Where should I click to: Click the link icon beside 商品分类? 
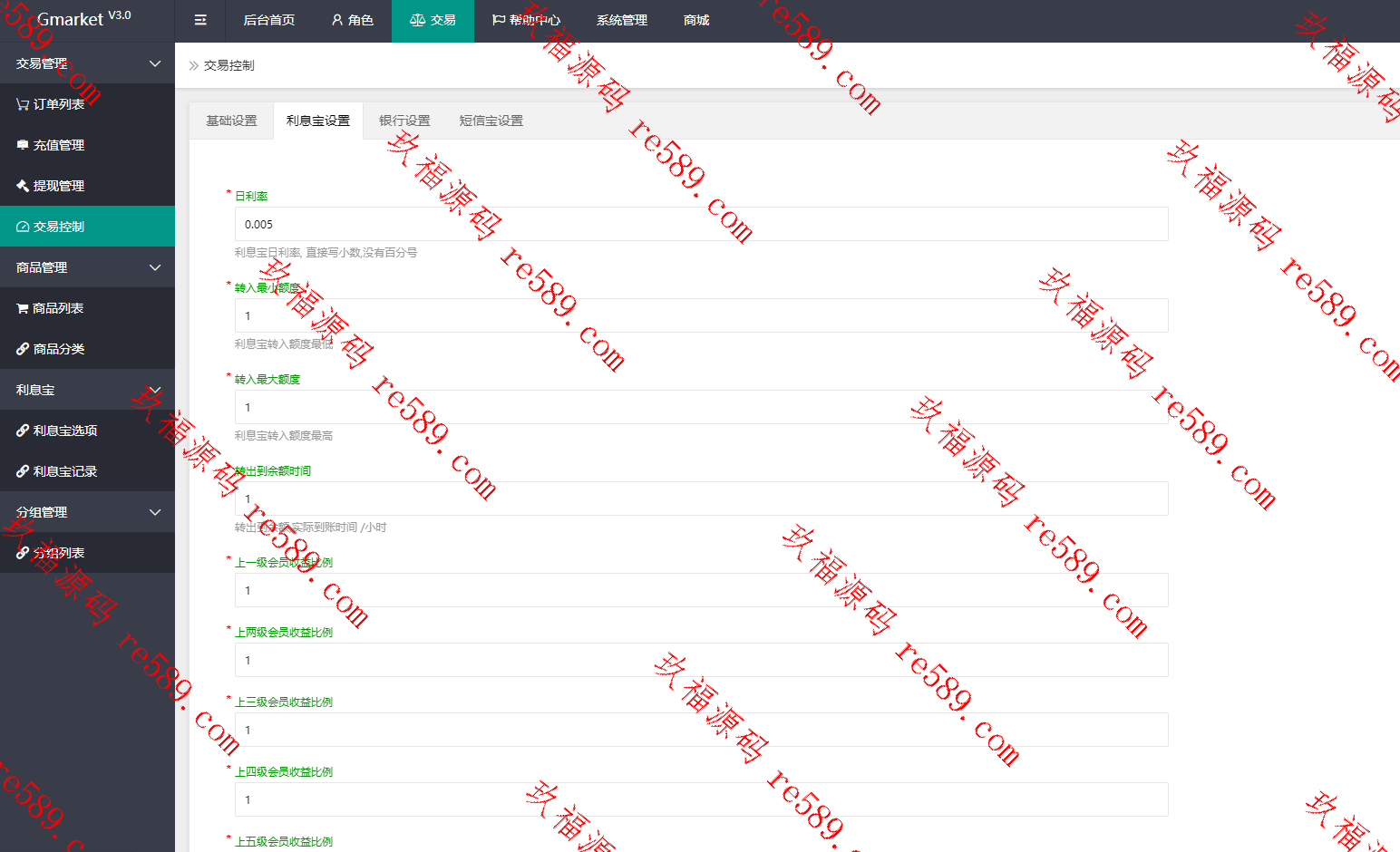pyautogui.click(x=23, y=349)
